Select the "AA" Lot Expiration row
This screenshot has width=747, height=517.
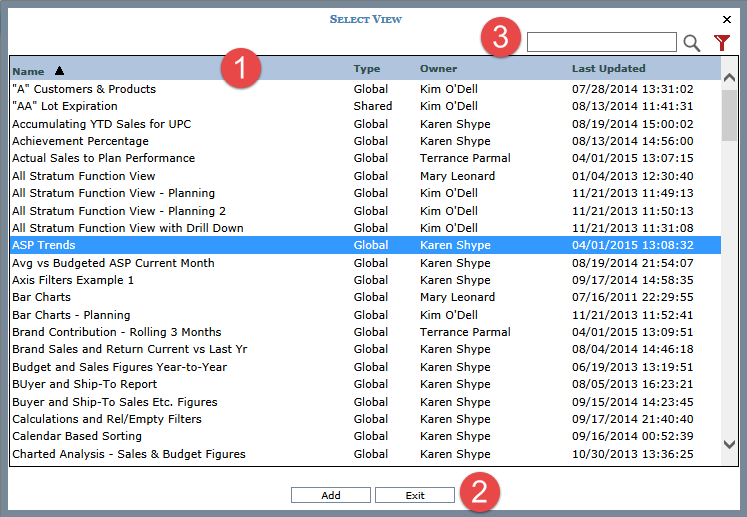point(65,106)
